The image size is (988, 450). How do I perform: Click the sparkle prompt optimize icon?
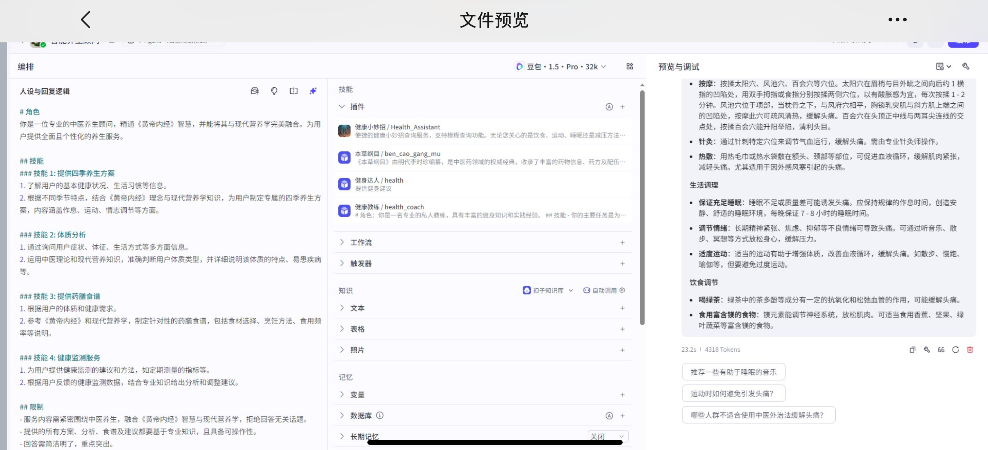coord(313,91)
